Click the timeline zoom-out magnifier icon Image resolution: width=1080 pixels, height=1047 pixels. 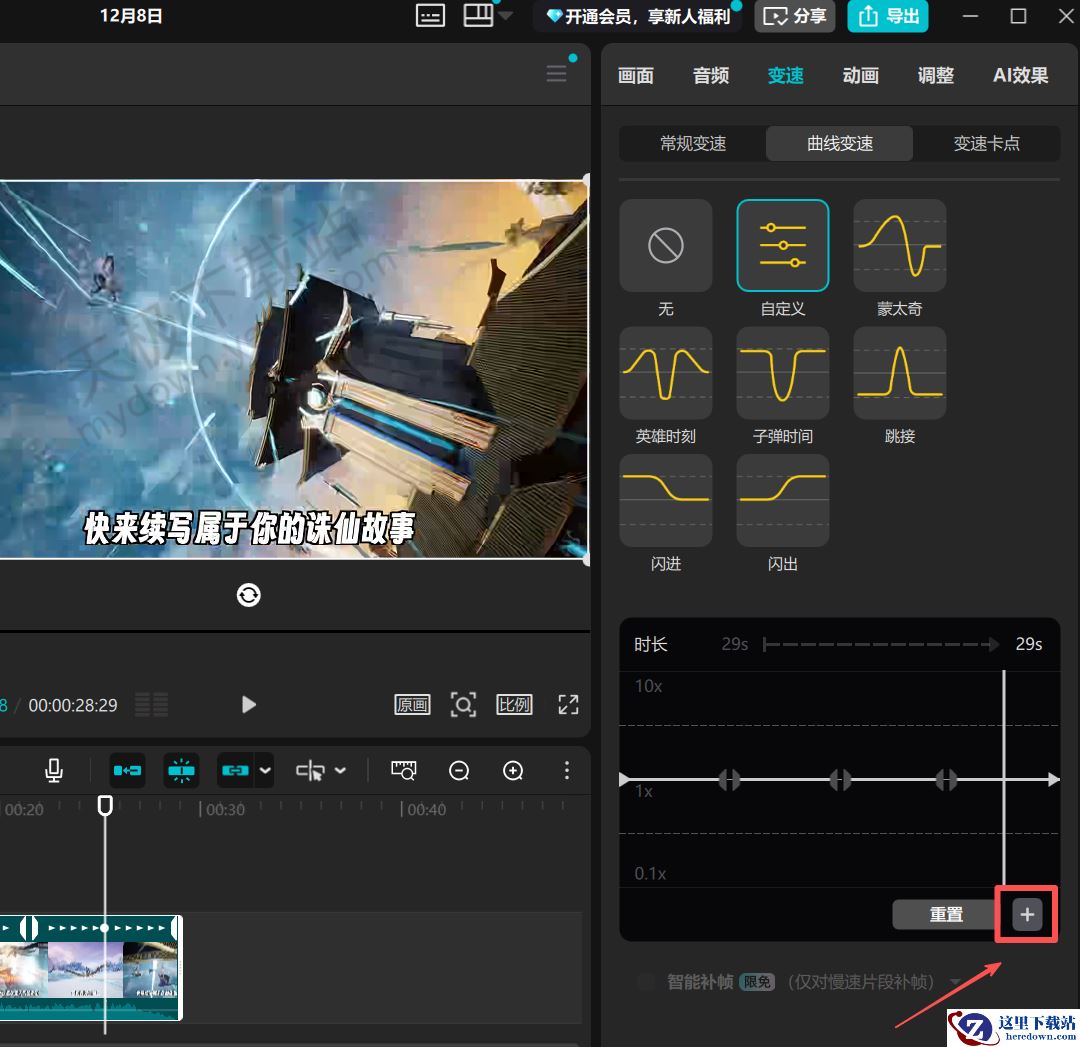click(x=459, y=770)
